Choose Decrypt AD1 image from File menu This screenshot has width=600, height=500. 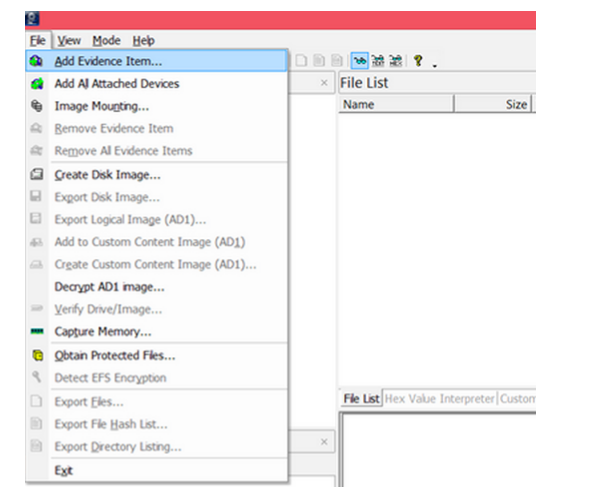[109, 287]
